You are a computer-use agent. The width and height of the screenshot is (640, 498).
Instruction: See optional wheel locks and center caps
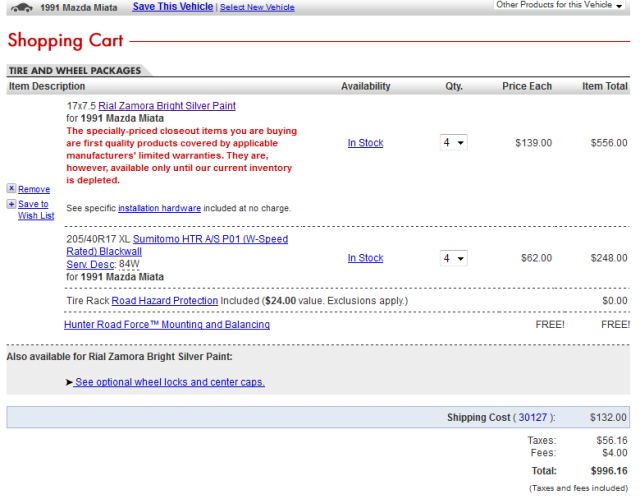(x=169, y=382)
